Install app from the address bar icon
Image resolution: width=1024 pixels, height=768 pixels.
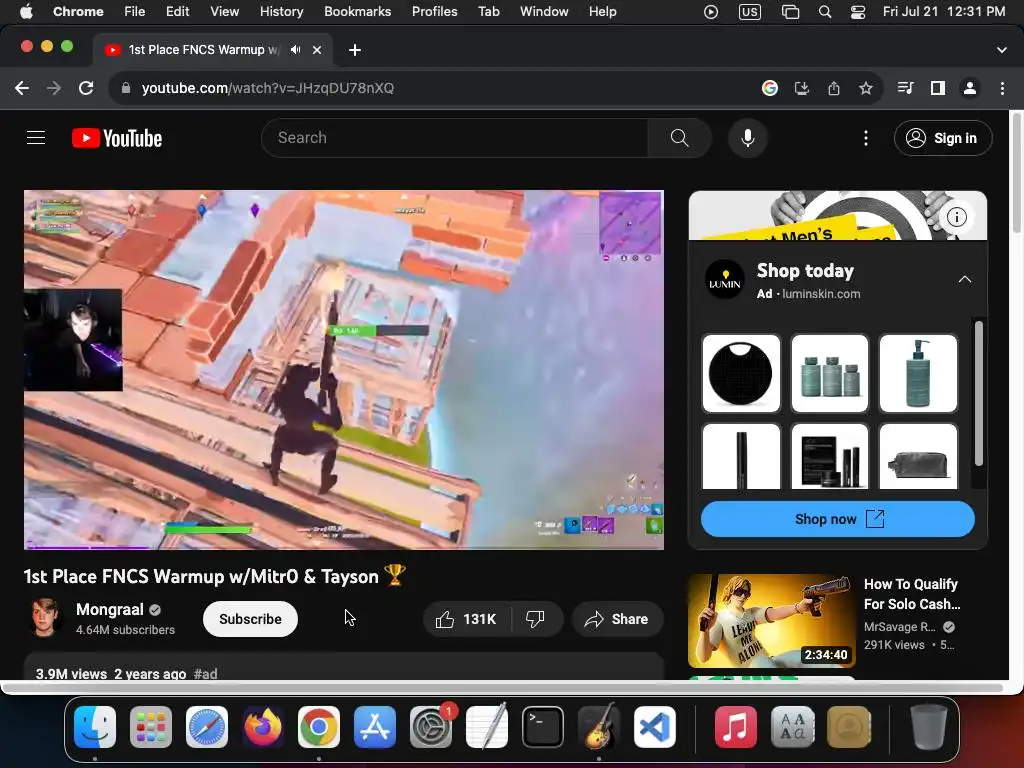pos(802,88)
